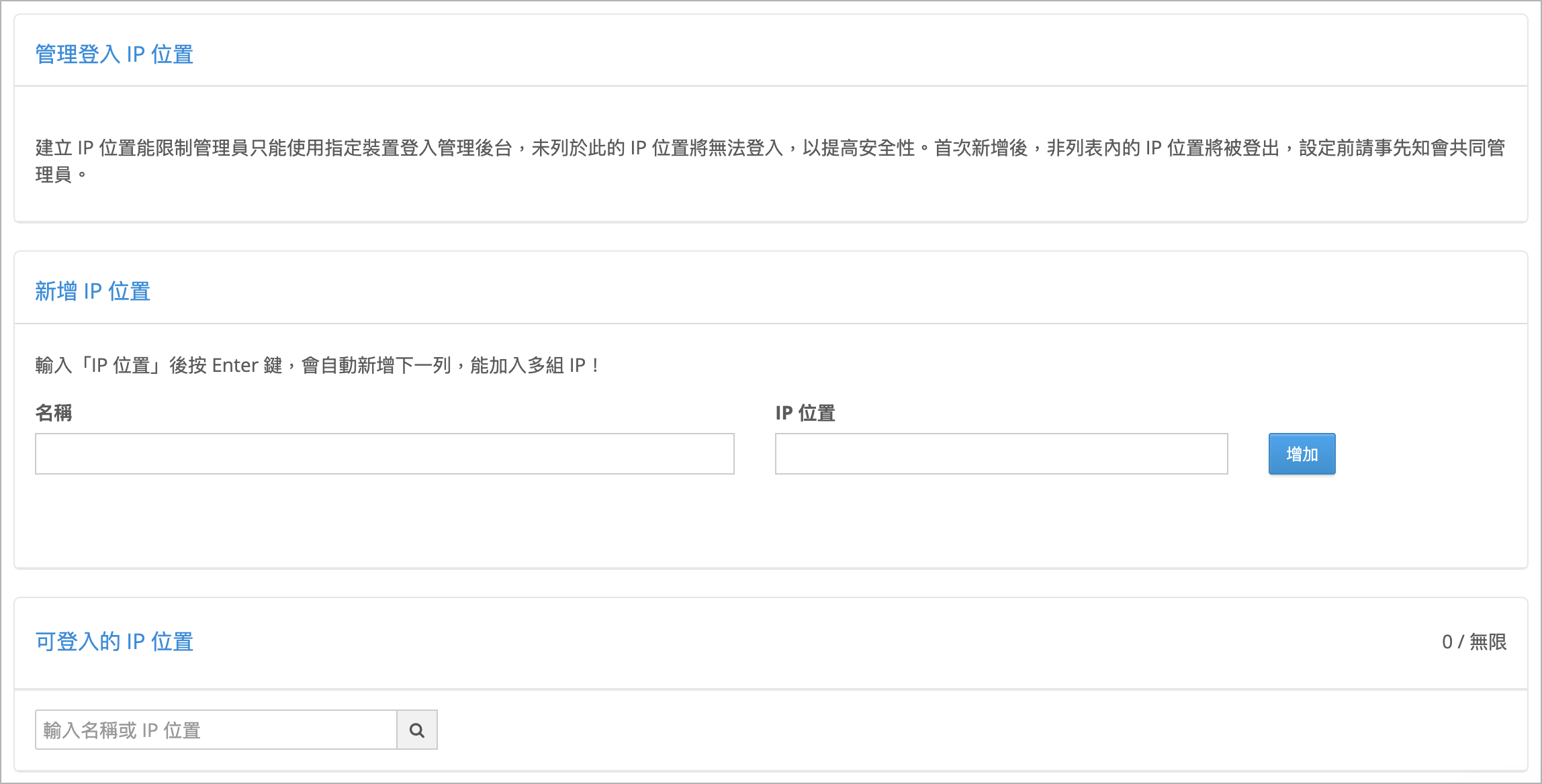Image resolution: width=1542 pixels, height=784 pixels.
Task: Focus the IP 位置 input field
Action: tap(1001, 454)
